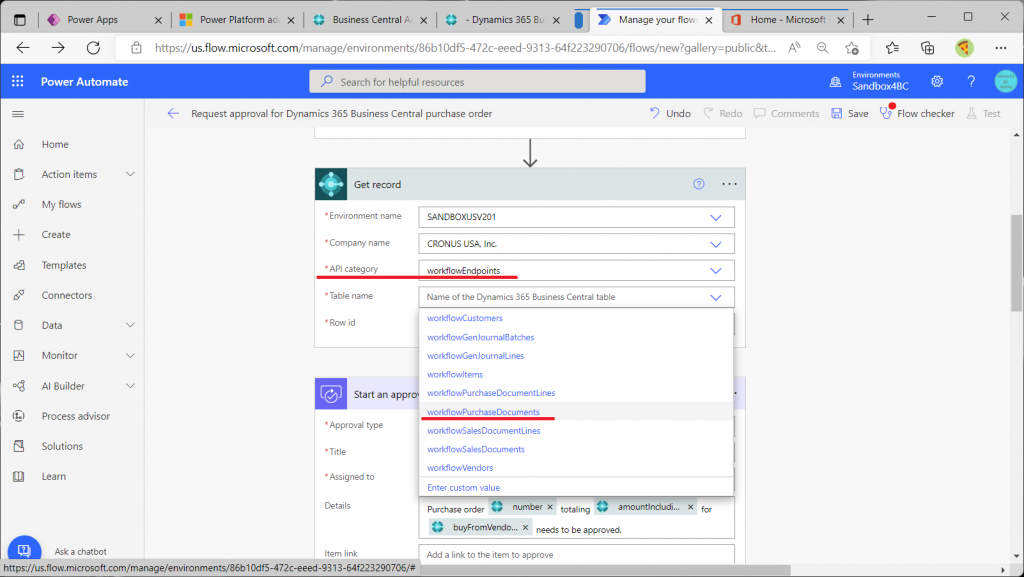Viewport: 1024px width, 577px height.
Task: Expand the Company name dropdown
Action: tap(716, 244)
